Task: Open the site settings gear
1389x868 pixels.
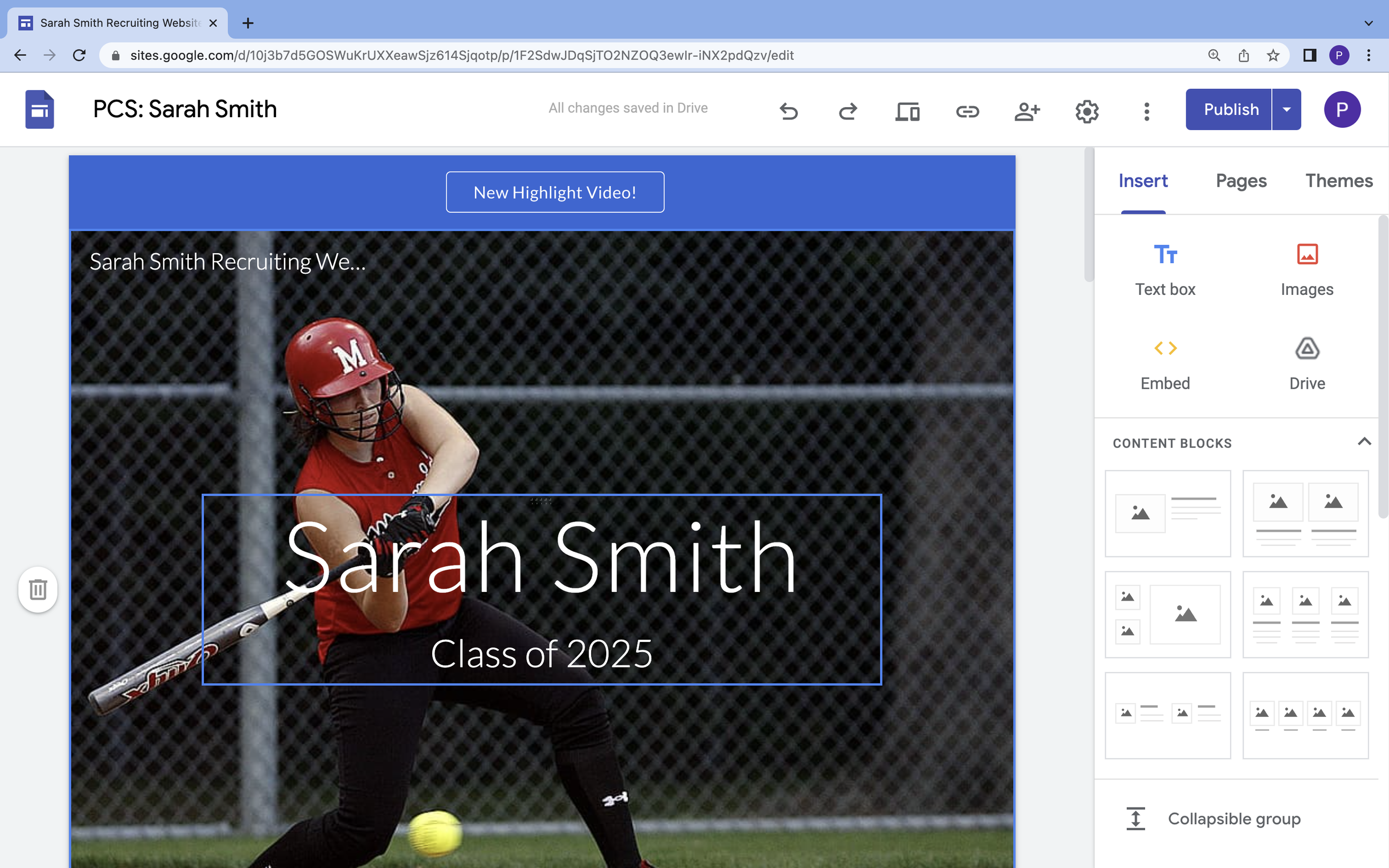Action: click(1086, 110)
